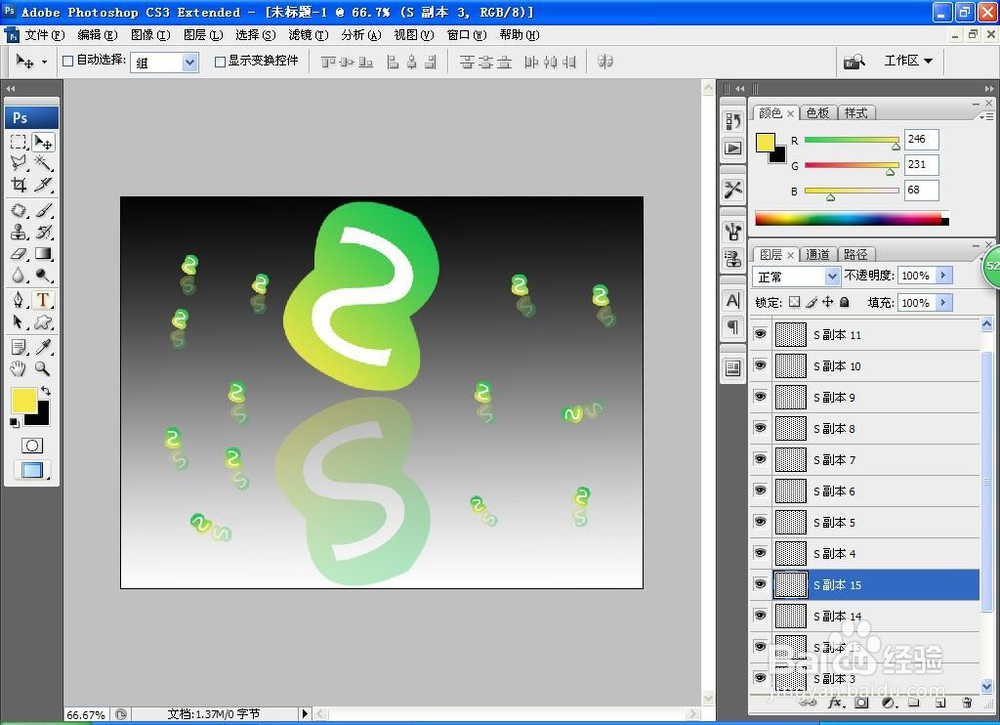
Task: Select the Blur tool
Action: click(18, 275)
